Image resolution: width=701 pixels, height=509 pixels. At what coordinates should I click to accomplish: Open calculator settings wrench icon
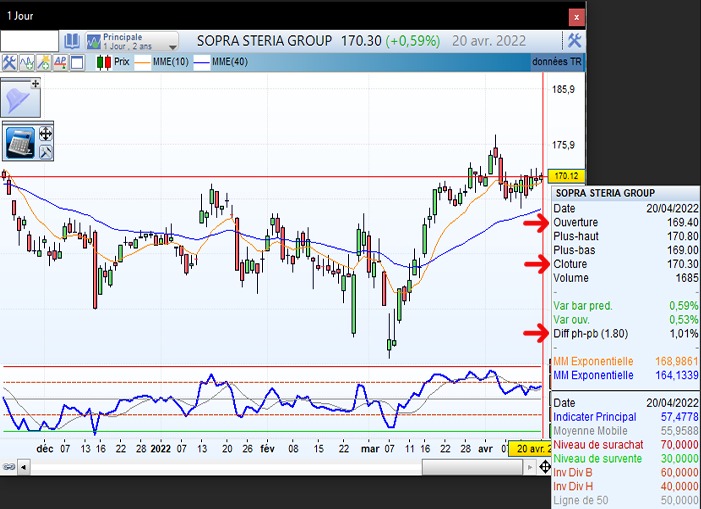[46, 152]
